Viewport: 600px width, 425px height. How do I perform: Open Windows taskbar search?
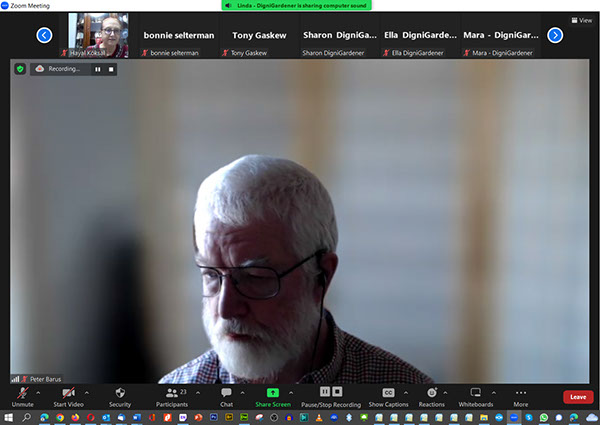coord(26,417)
